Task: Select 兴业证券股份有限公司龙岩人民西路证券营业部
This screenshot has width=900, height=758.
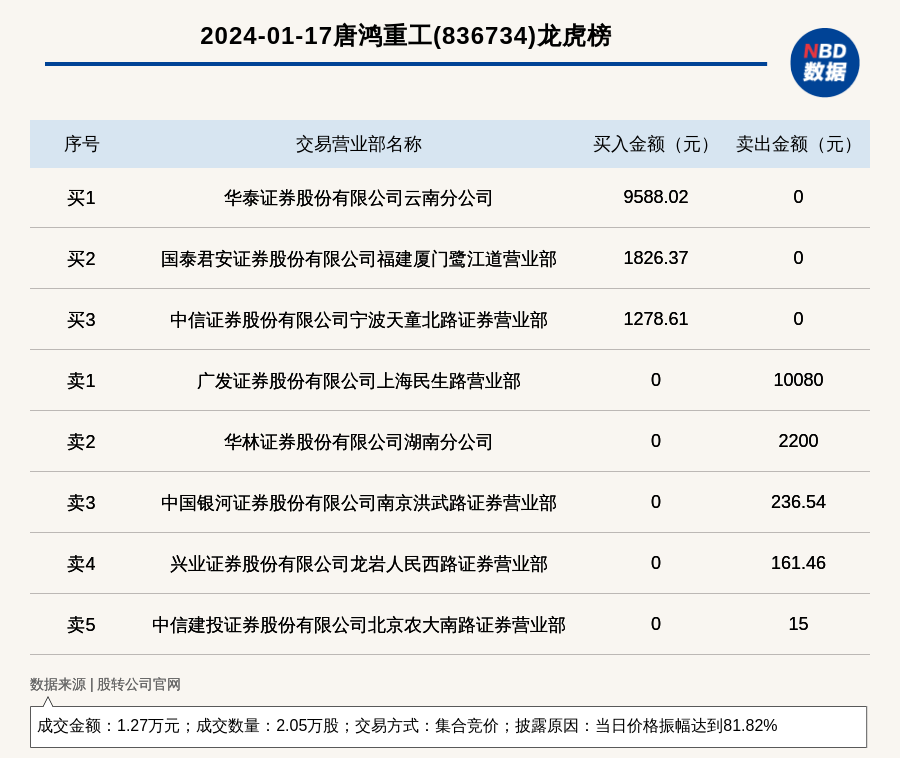Action: [359, 563]
